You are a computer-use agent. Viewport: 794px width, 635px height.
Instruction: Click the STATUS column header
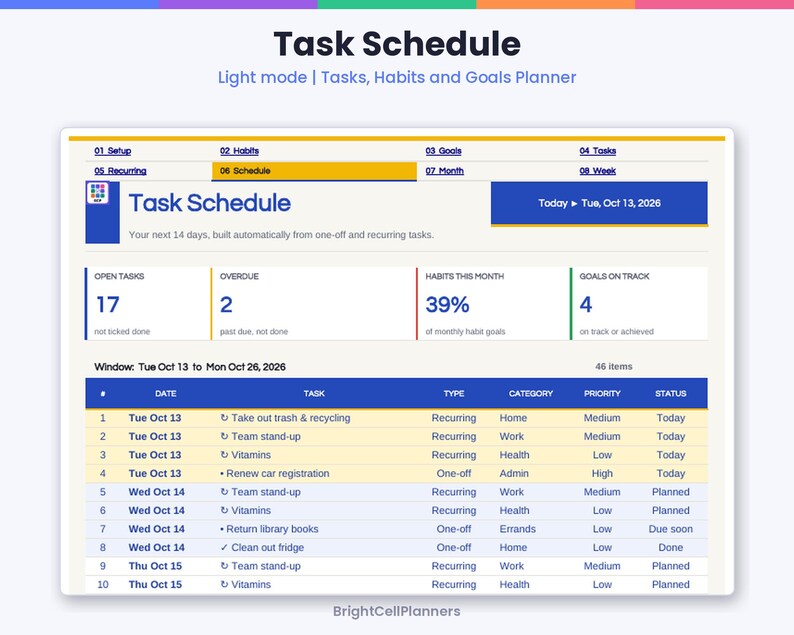click(670, 393)
